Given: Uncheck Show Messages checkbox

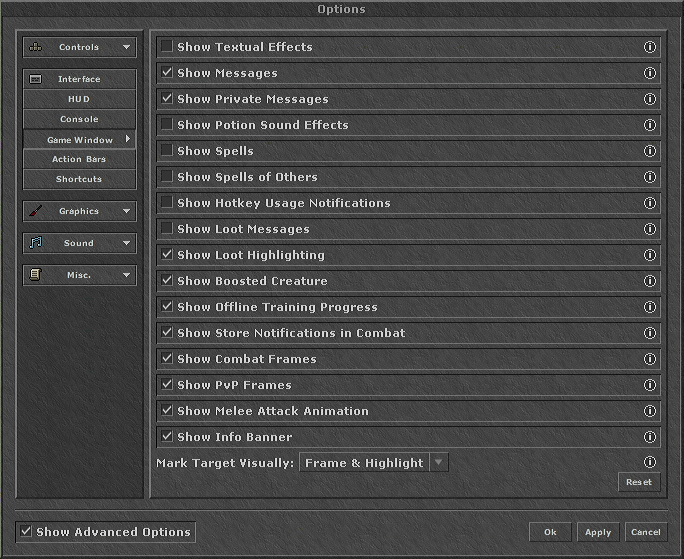Looking at the screenshot, I should coord(167,72).
